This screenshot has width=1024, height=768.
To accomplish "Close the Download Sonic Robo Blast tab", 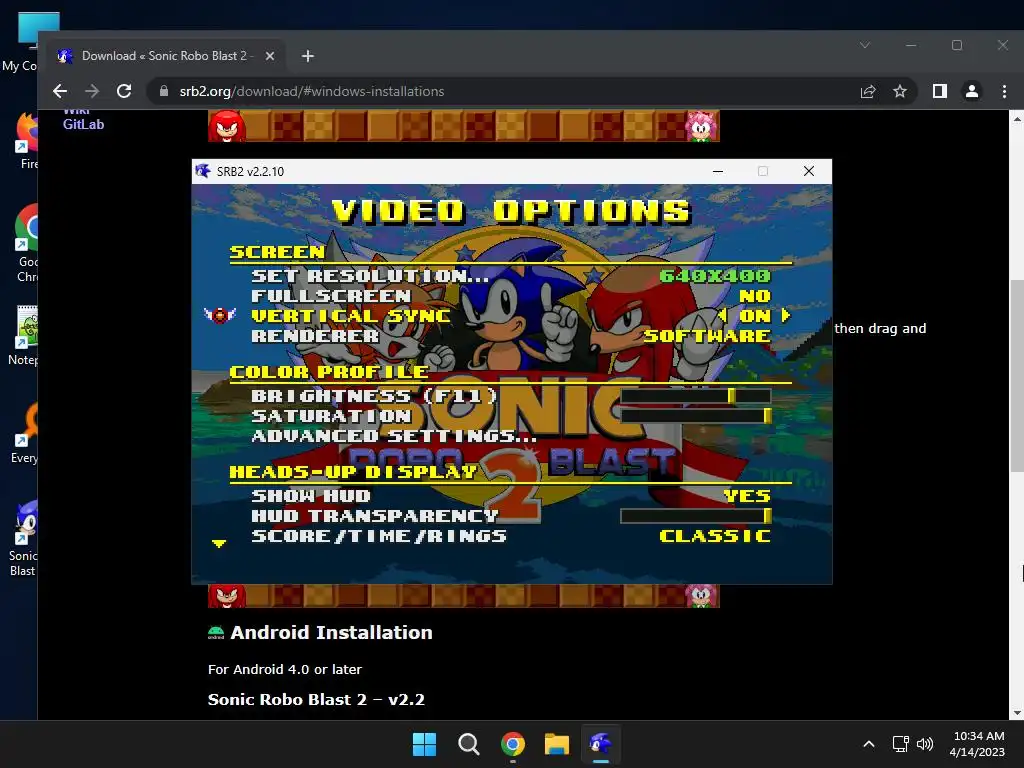I will point(269,56).
